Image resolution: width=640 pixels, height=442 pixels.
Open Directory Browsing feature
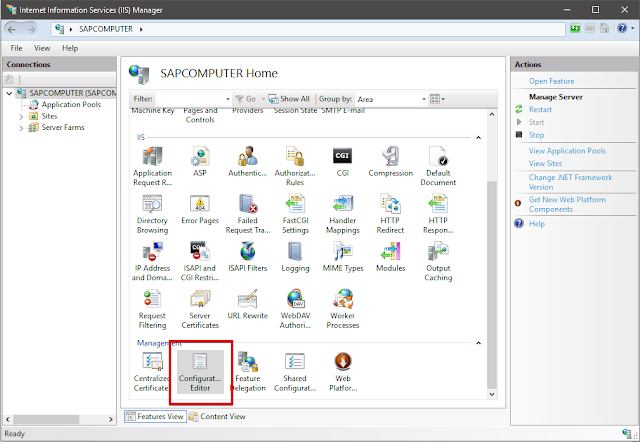(152, 214)
